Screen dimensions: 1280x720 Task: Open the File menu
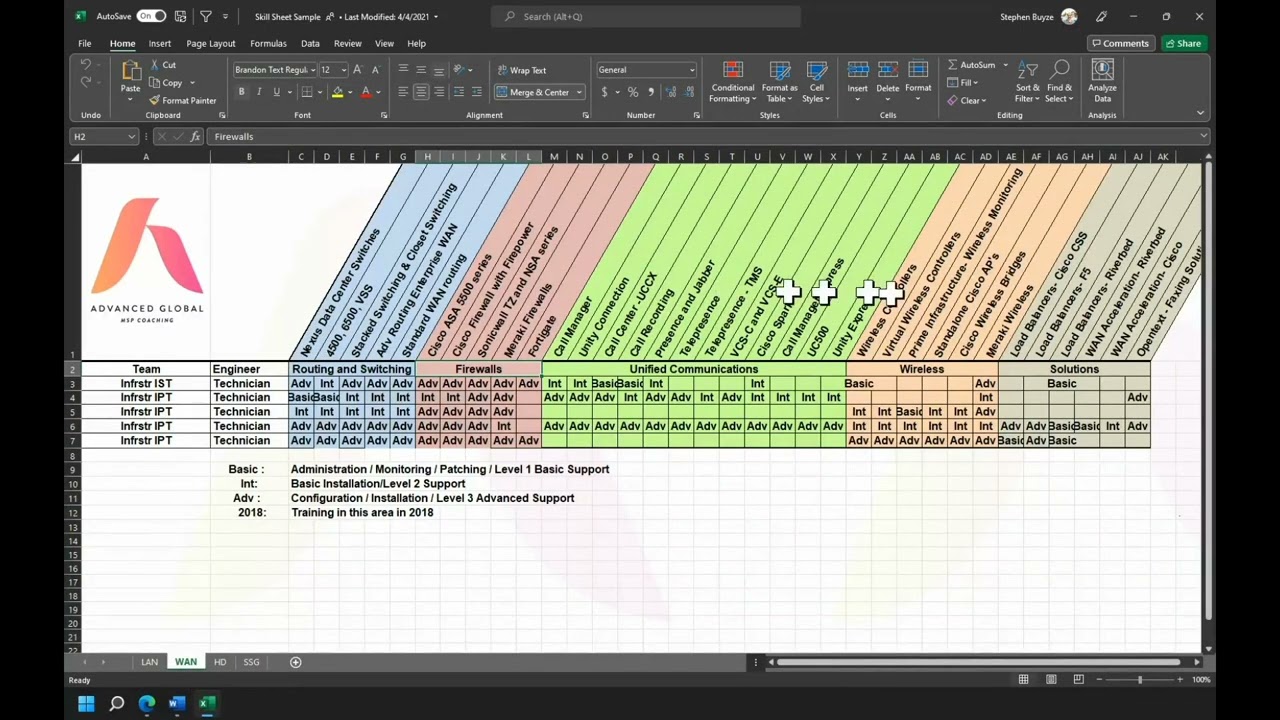coord(85,43)
